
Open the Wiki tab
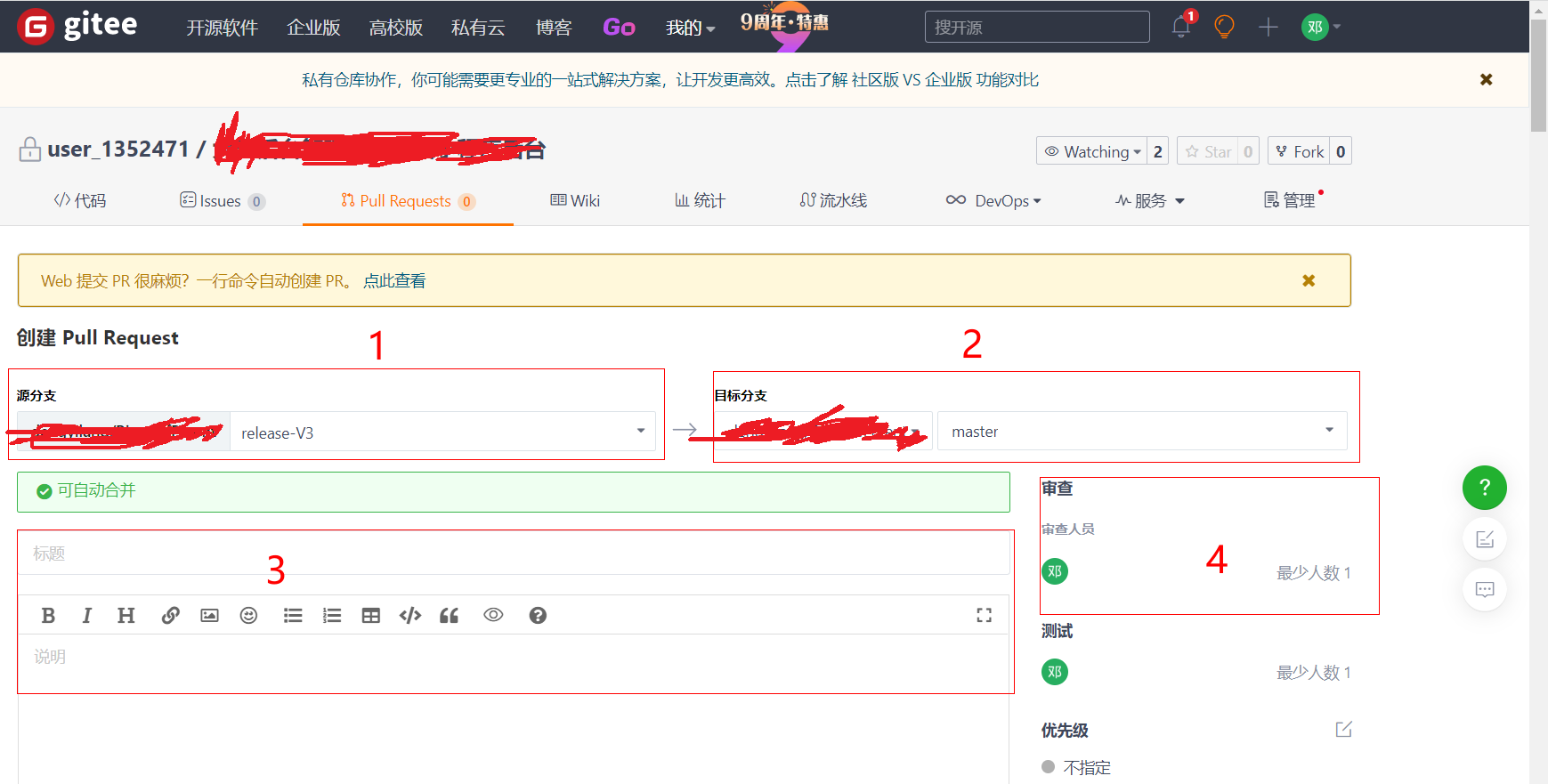click(575, 200)
